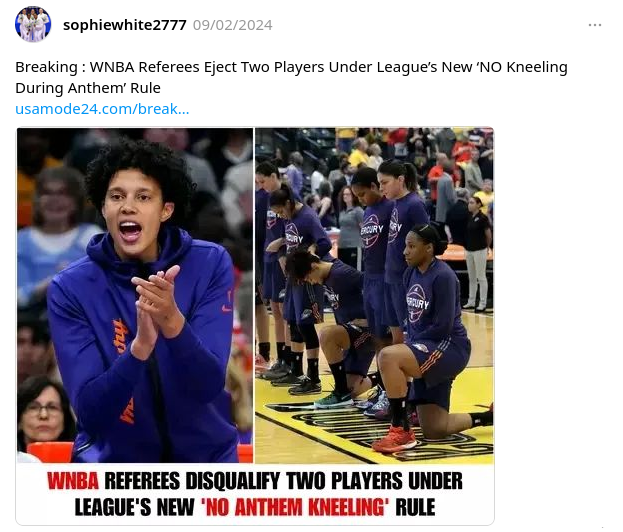
Task: Click the woman with glasses in the crowd
Action: [x=43, y=409]
